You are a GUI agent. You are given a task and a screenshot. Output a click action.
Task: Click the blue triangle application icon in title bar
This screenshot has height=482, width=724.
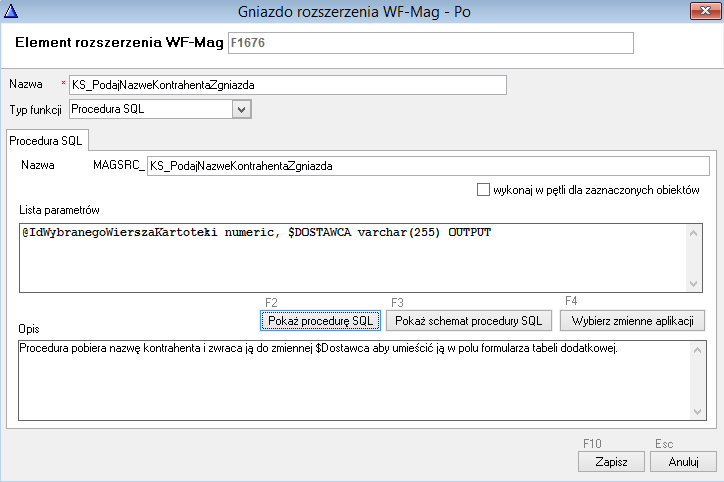11,11
